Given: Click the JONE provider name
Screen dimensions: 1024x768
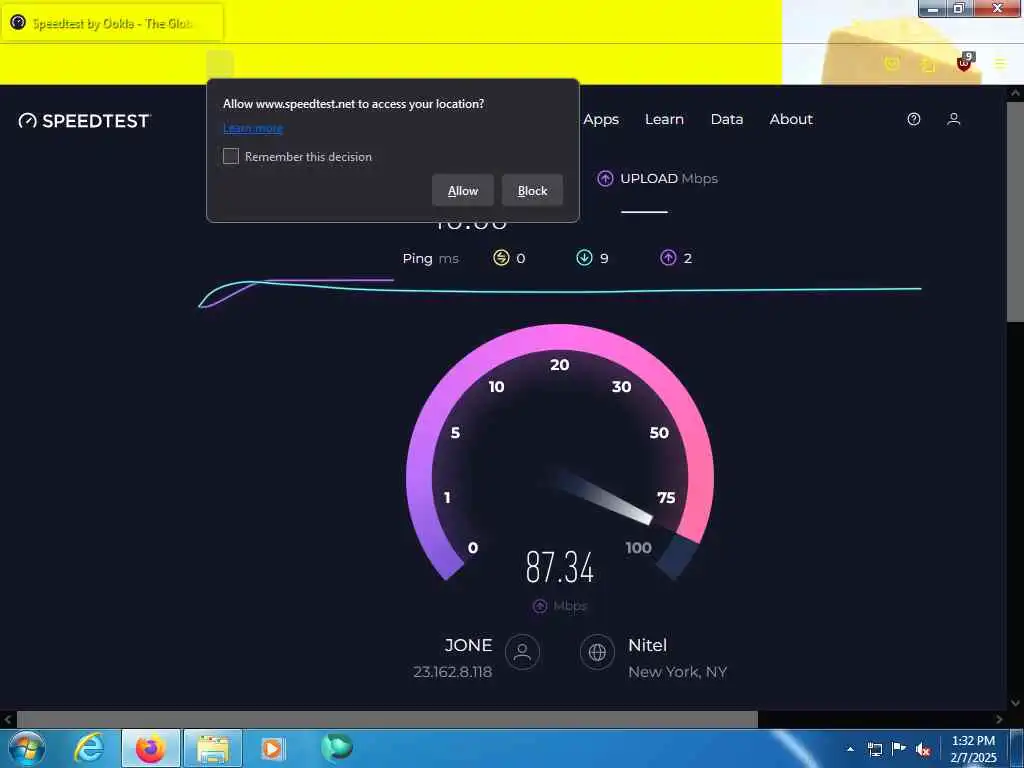Looking at the screenshot, I should 468,645.
